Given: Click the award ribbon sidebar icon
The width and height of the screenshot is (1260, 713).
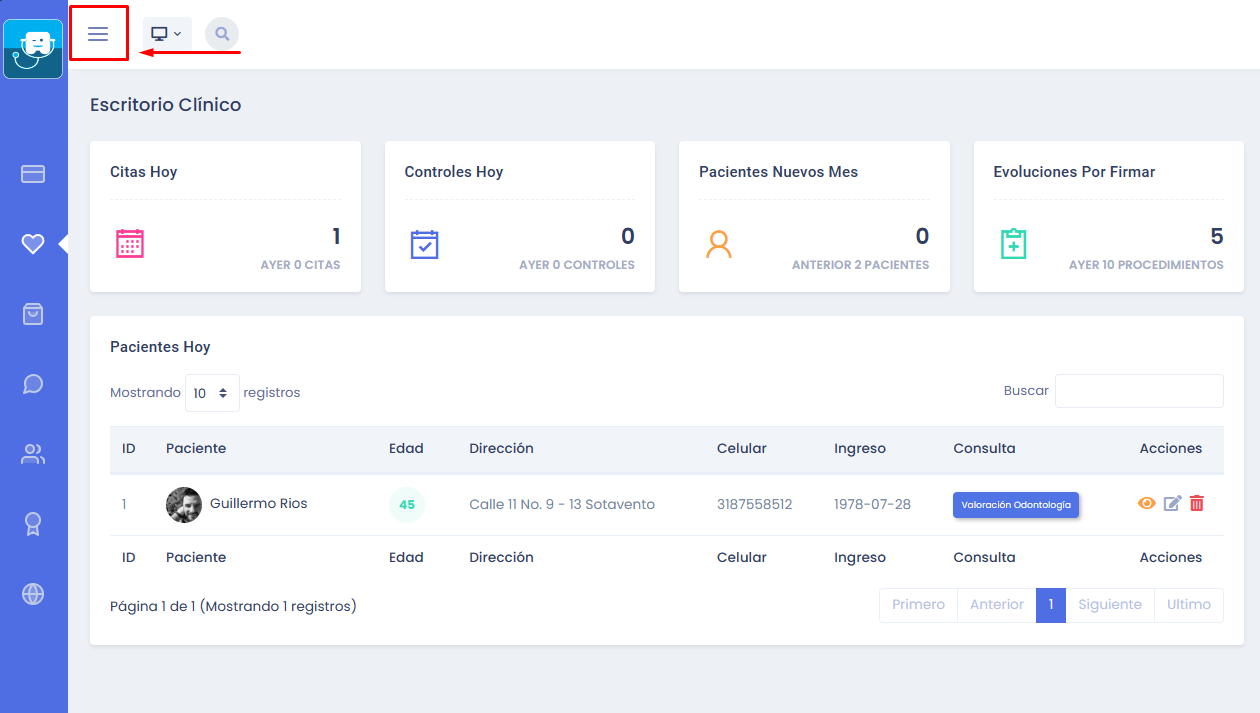Looking at the screenshot, I should pyautogui.click(x=33, y=524).
